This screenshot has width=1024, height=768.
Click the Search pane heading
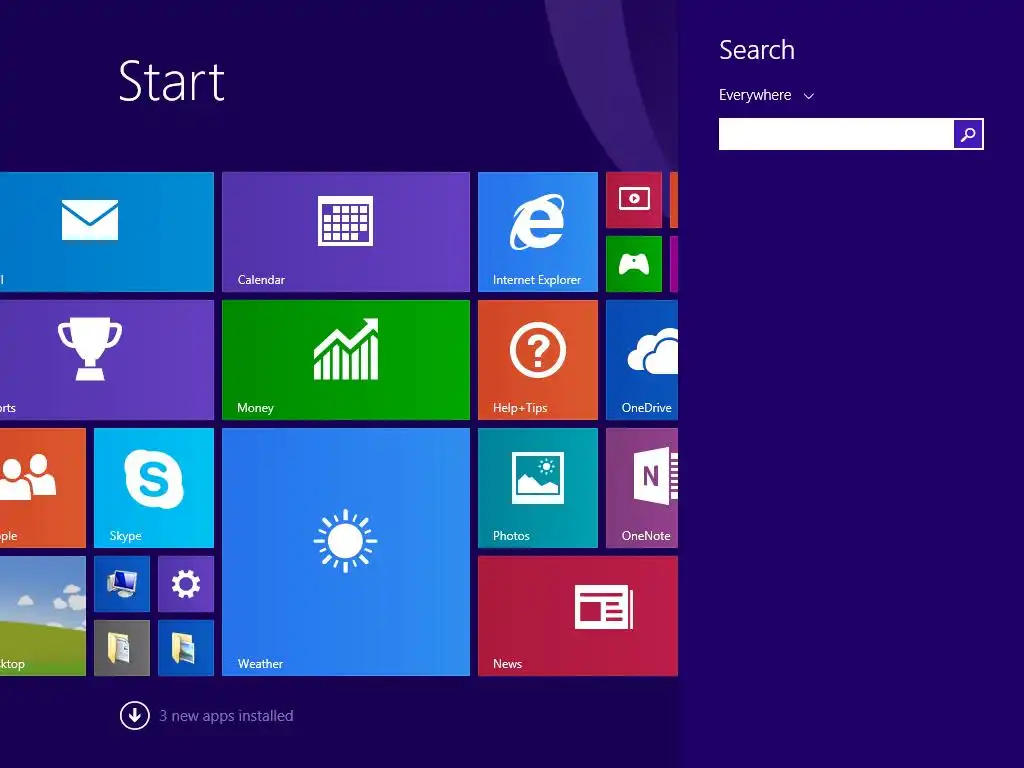(757, 50)
